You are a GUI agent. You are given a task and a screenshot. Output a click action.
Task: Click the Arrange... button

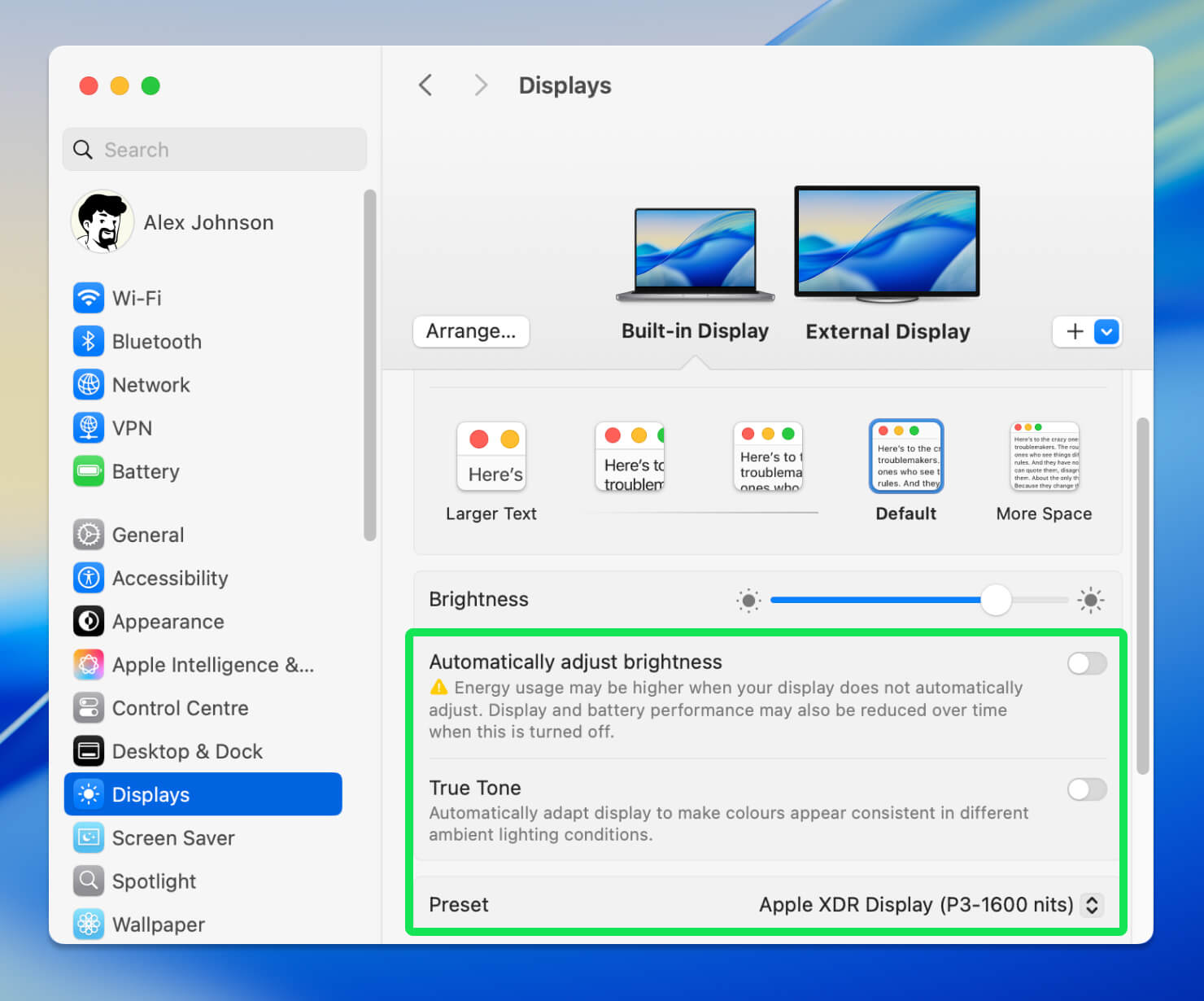tap(471, 331)
